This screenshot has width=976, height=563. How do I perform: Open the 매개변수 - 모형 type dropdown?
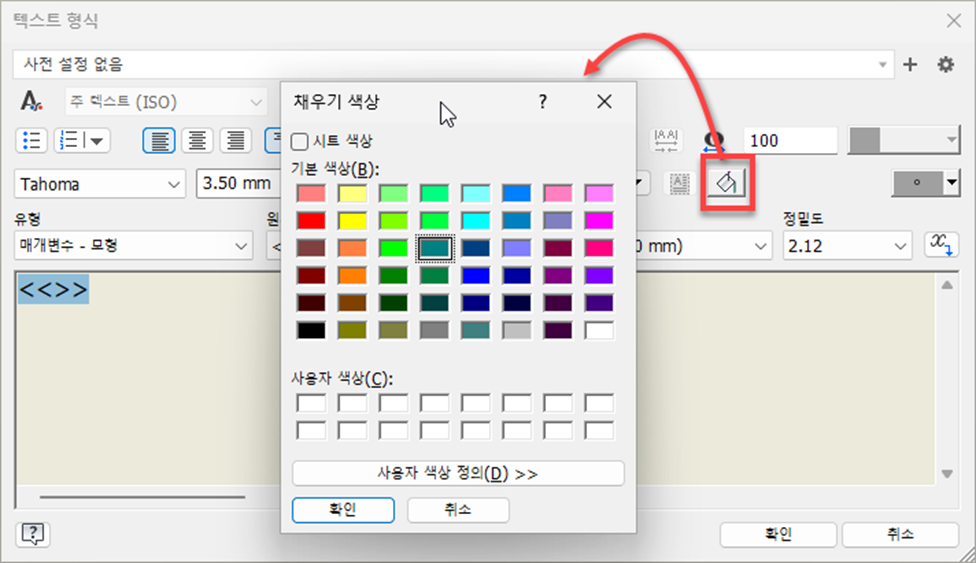coord(133,246)
